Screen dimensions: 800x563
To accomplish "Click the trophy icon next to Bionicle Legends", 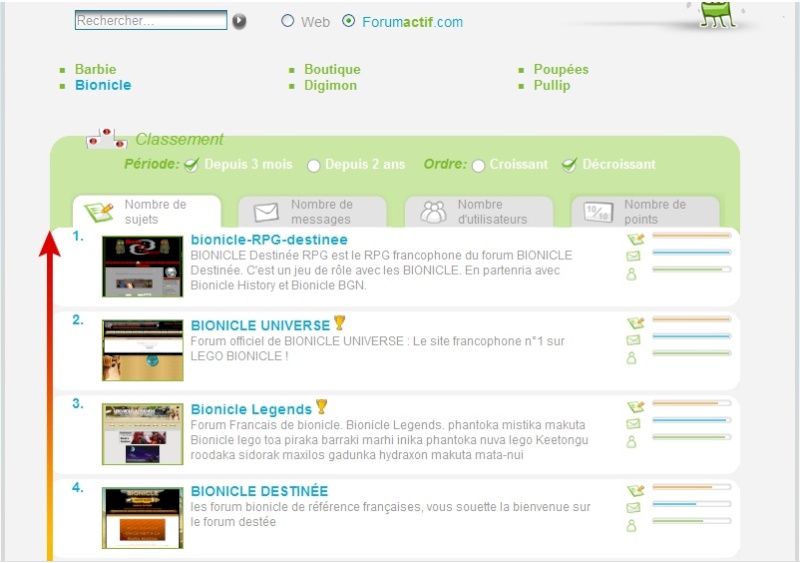I will tap(321, 406).
